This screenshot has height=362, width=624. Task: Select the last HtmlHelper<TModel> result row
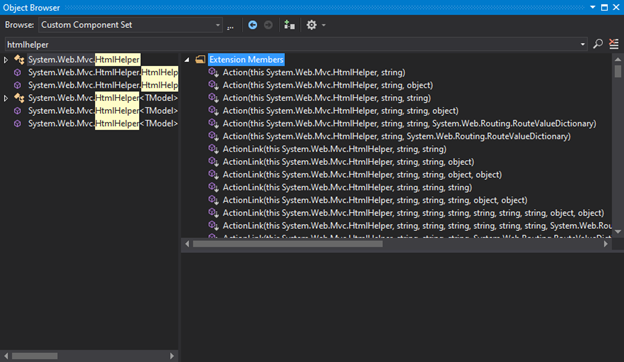point(103,123)
